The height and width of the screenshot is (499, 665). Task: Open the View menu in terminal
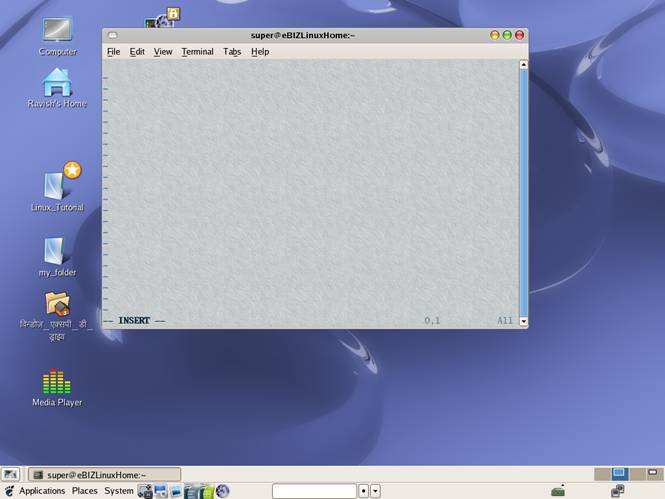(x=163, y=52)
